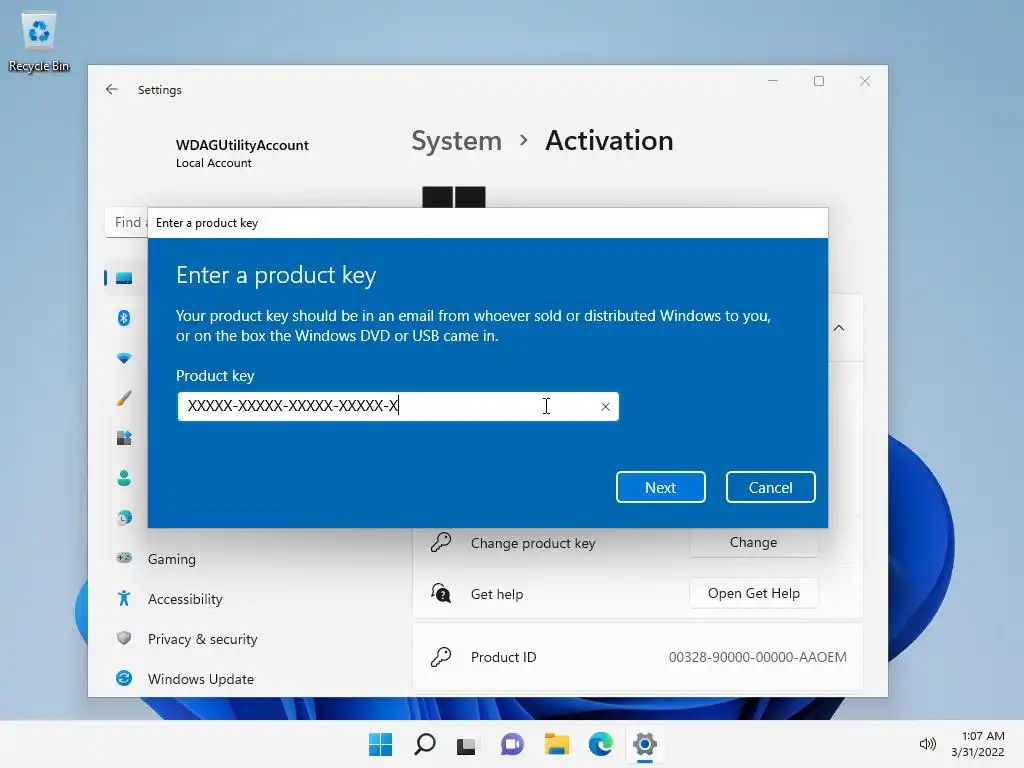Open Windows Update settings
The width and height of the screenshot is (1024, 768).
[200, 679]
